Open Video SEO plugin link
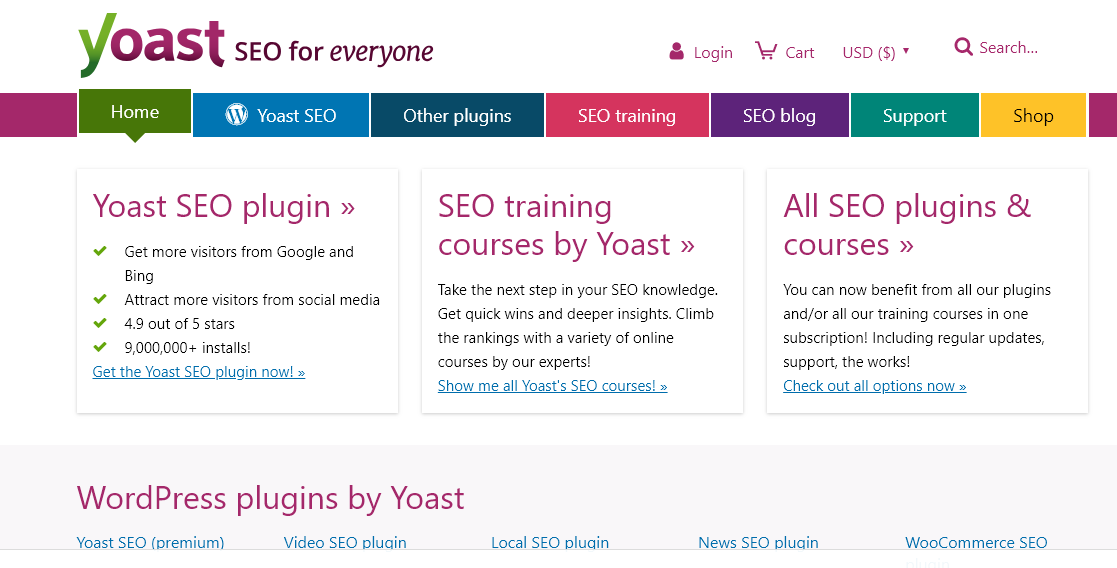This screenshot has width=1117, height=568. click(345, 542)
